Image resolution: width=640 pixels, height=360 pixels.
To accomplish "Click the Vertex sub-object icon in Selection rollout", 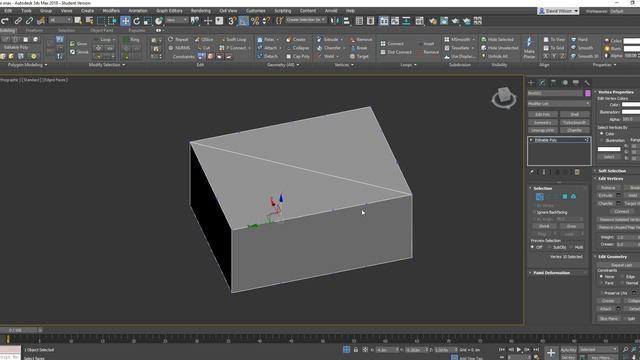I will (x=540, y=197).
